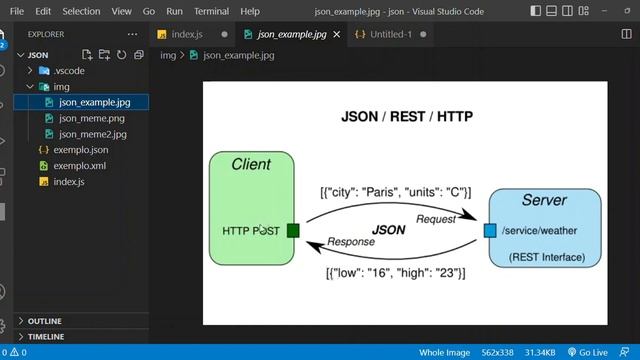Click the exemplo.json braces icon
The width and height of the screenshot is (640, 360).
point(44,150)
